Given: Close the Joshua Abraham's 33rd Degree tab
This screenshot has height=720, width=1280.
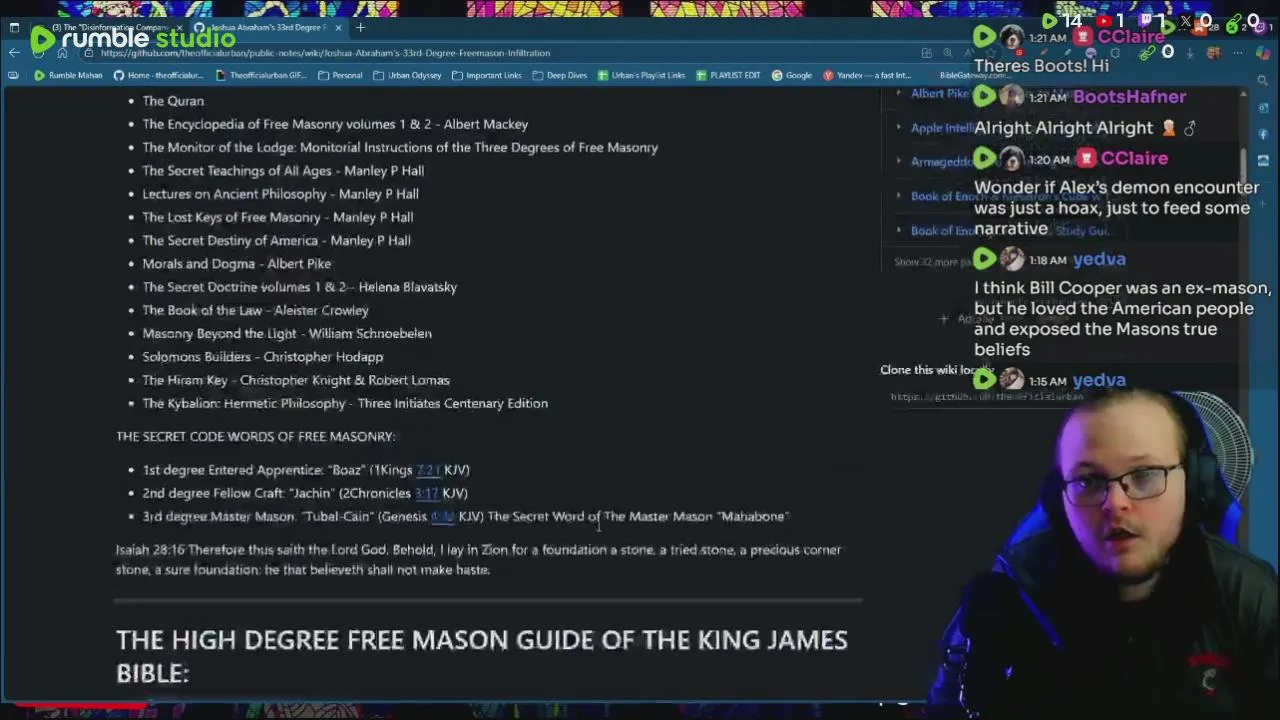Looking at the screenshot, I should (338, 28).
